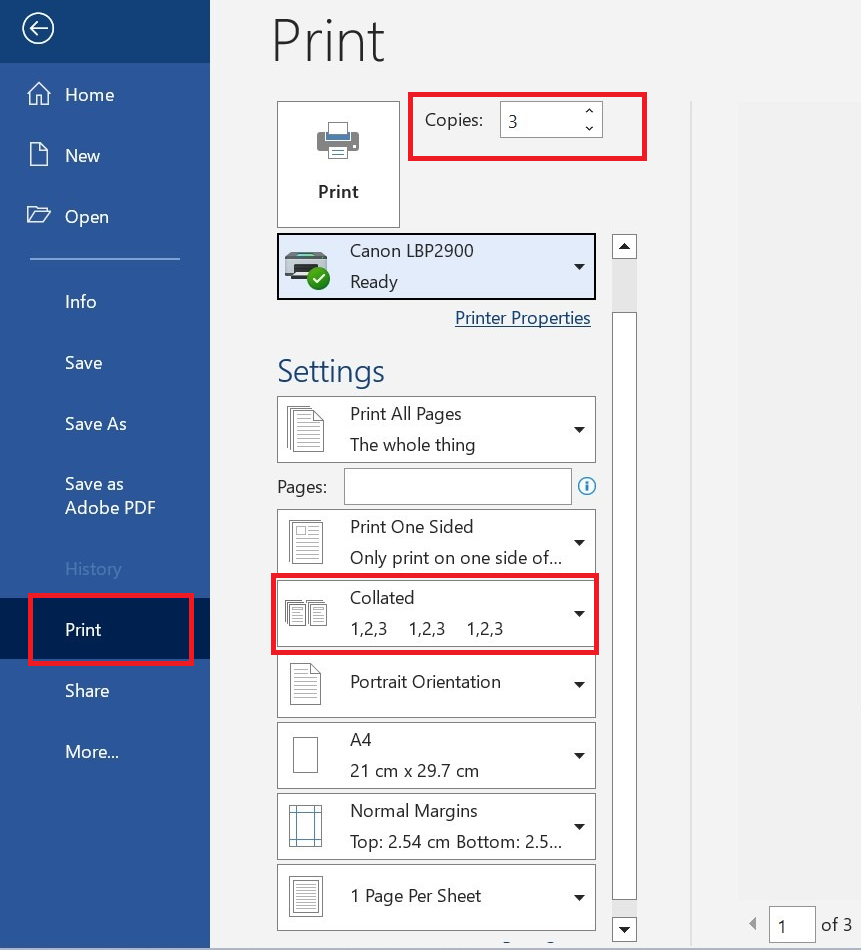The width and height of the screenshot is (861, 950).
Task: Choose Save in the sidebar
Action: [105, 363]
